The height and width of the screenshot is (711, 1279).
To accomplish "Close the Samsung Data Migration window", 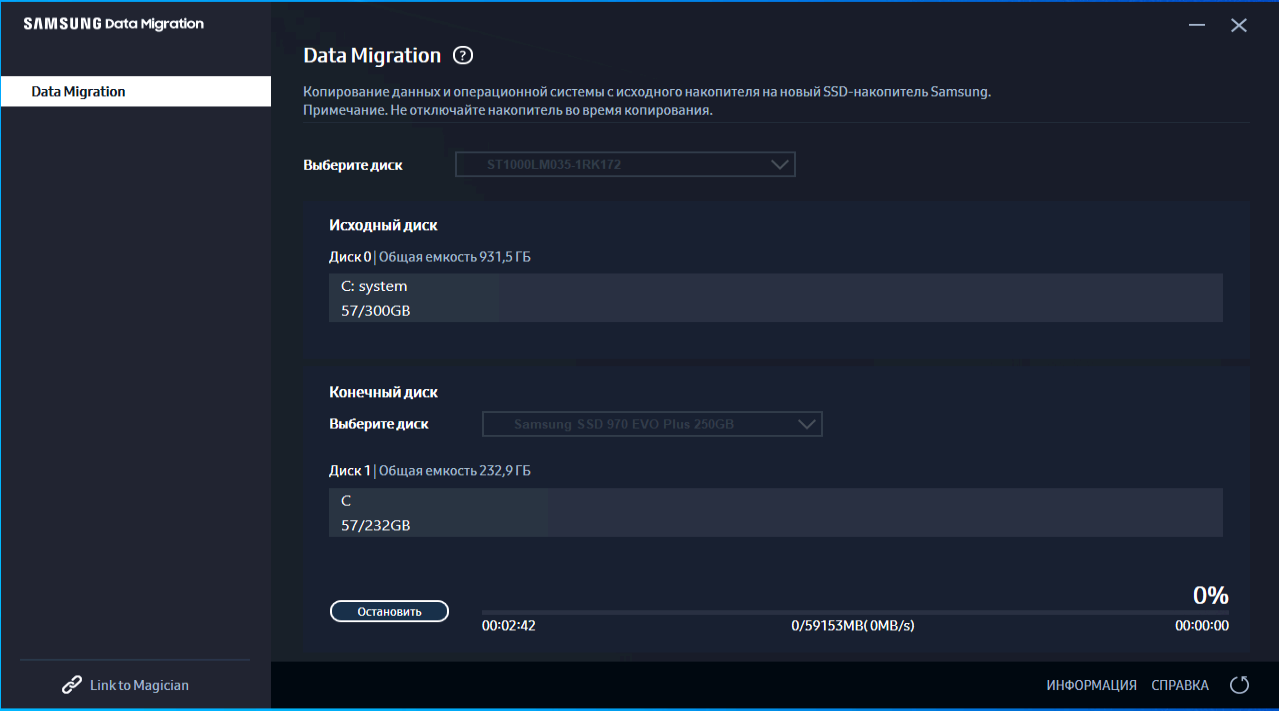I will tap(1239, 26).
